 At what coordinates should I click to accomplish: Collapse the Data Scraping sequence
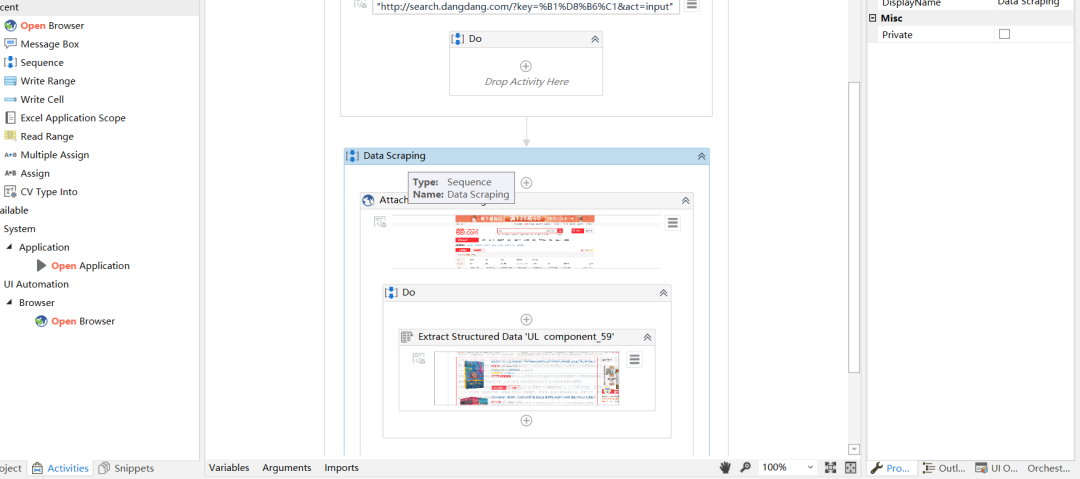701,156
